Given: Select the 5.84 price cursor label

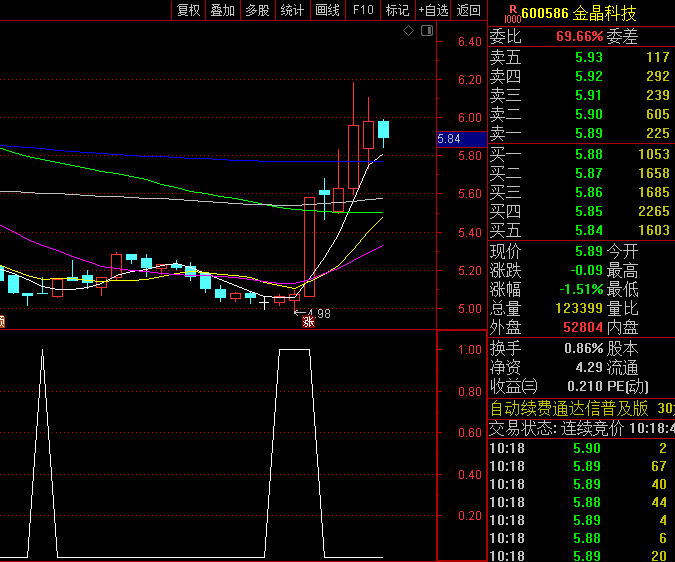Looking at the screenshot, I should [x=461, y=139].
